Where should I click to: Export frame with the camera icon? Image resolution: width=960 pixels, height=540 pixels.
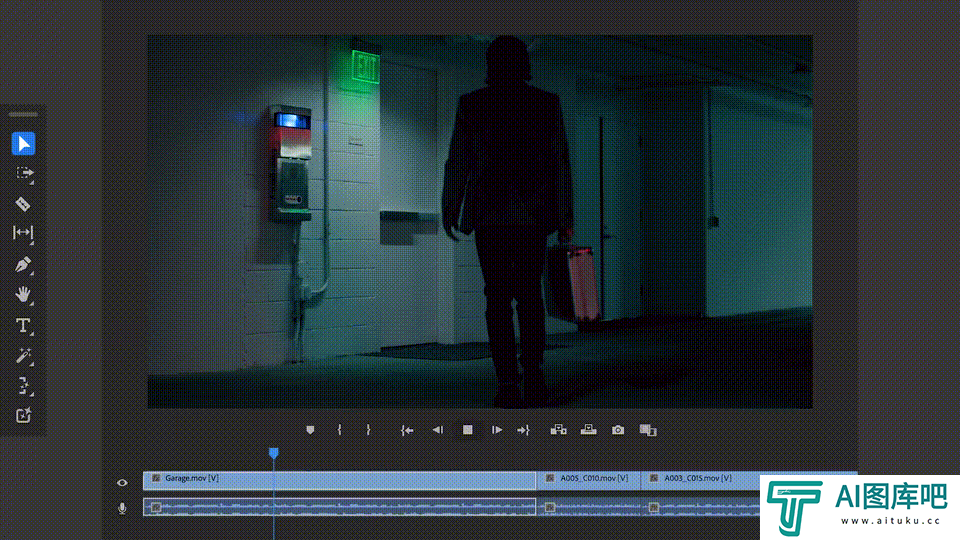[618, 430]
